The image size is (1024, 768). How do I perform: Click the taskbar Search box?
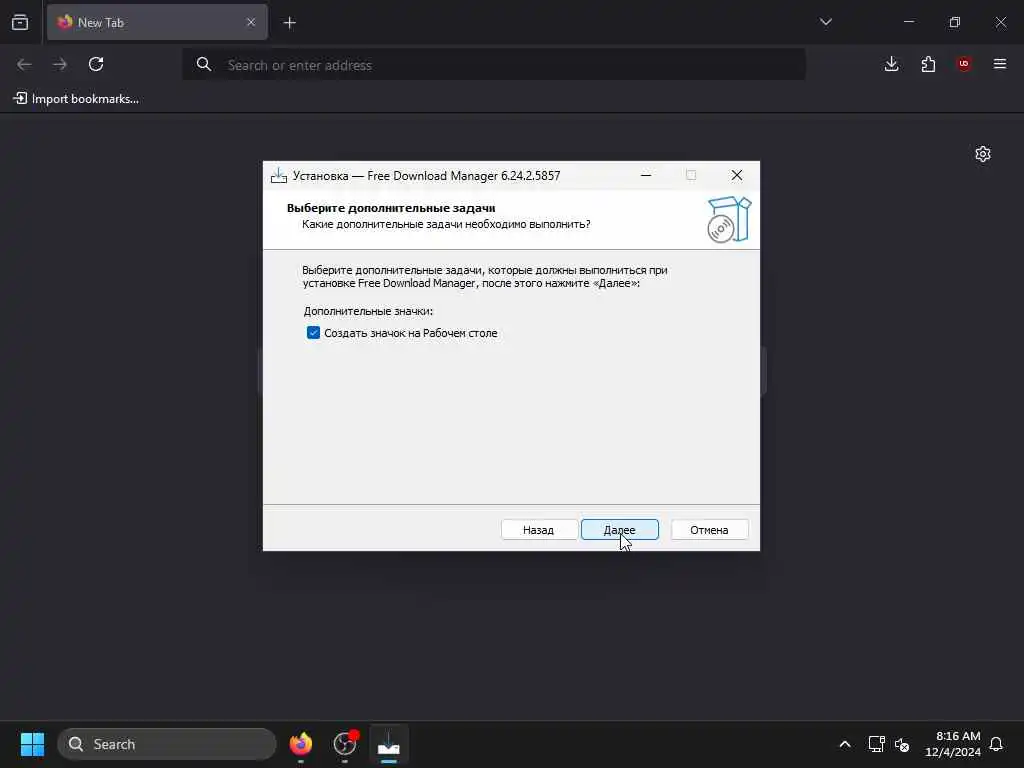[x=167, y=744]
